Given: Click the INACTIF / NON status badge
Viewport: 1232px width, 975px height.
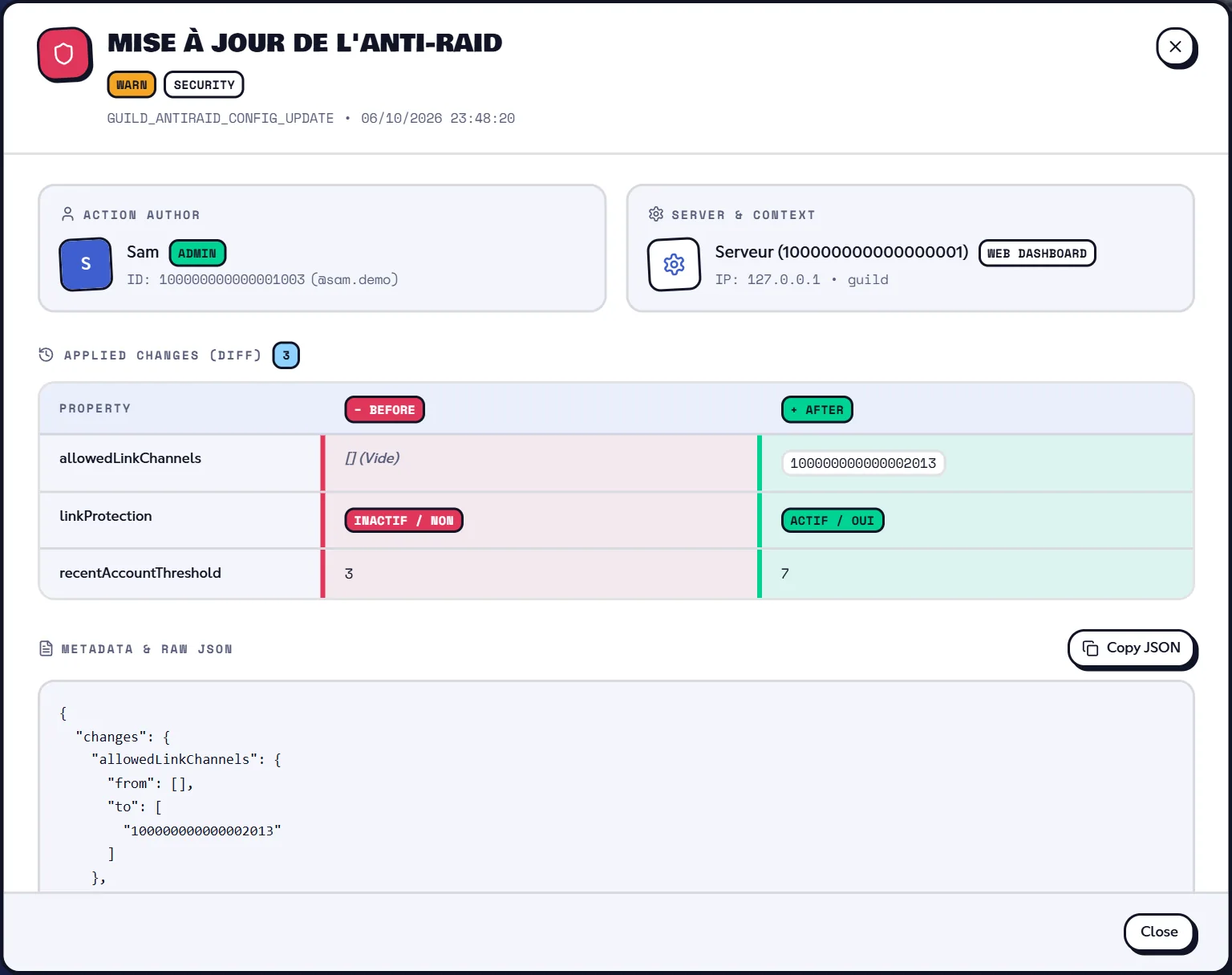Looking at the screenshot, I should click(x=404, y=521).
